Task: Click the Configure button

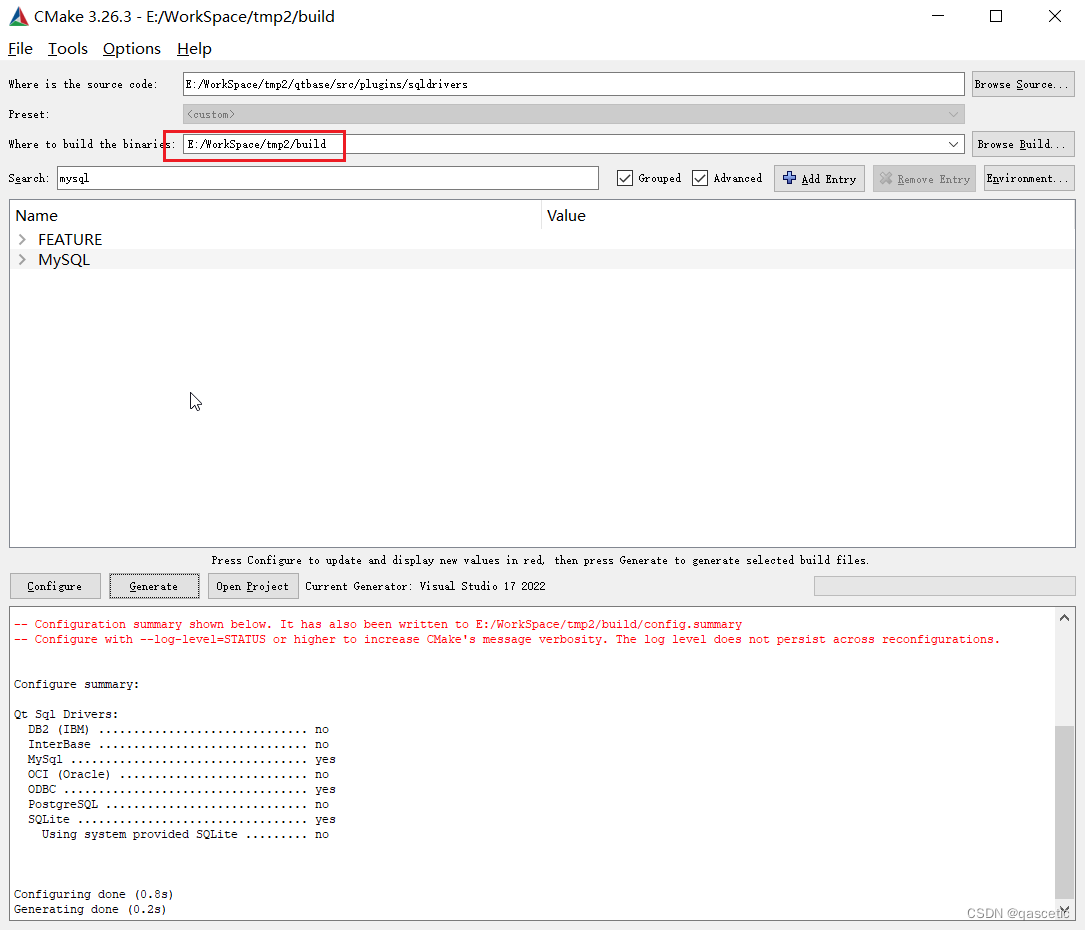Action: (55, 586)
